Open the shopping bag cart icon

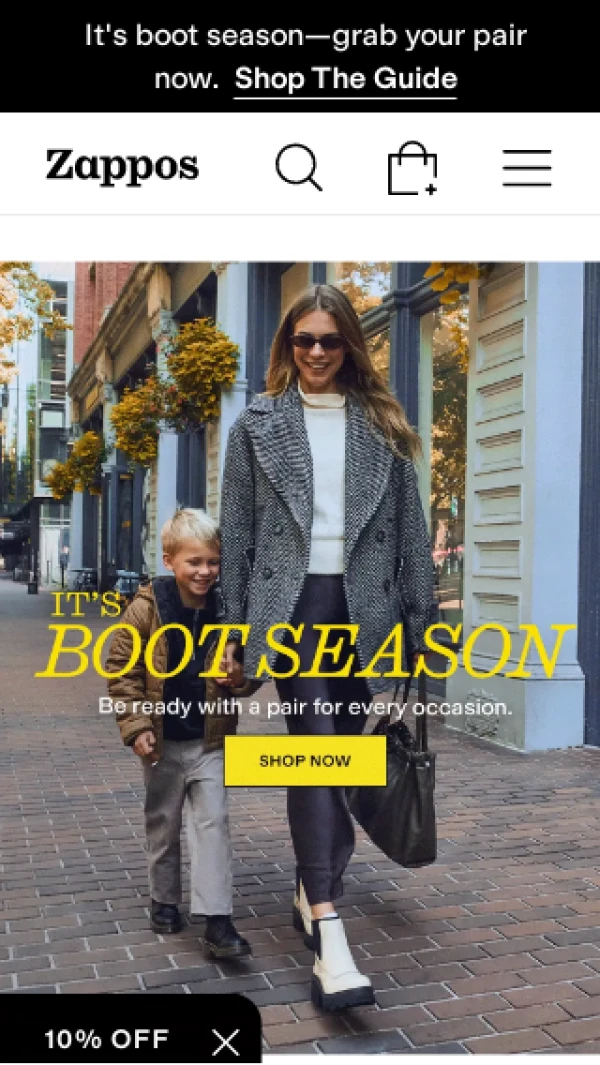[412, 168]
